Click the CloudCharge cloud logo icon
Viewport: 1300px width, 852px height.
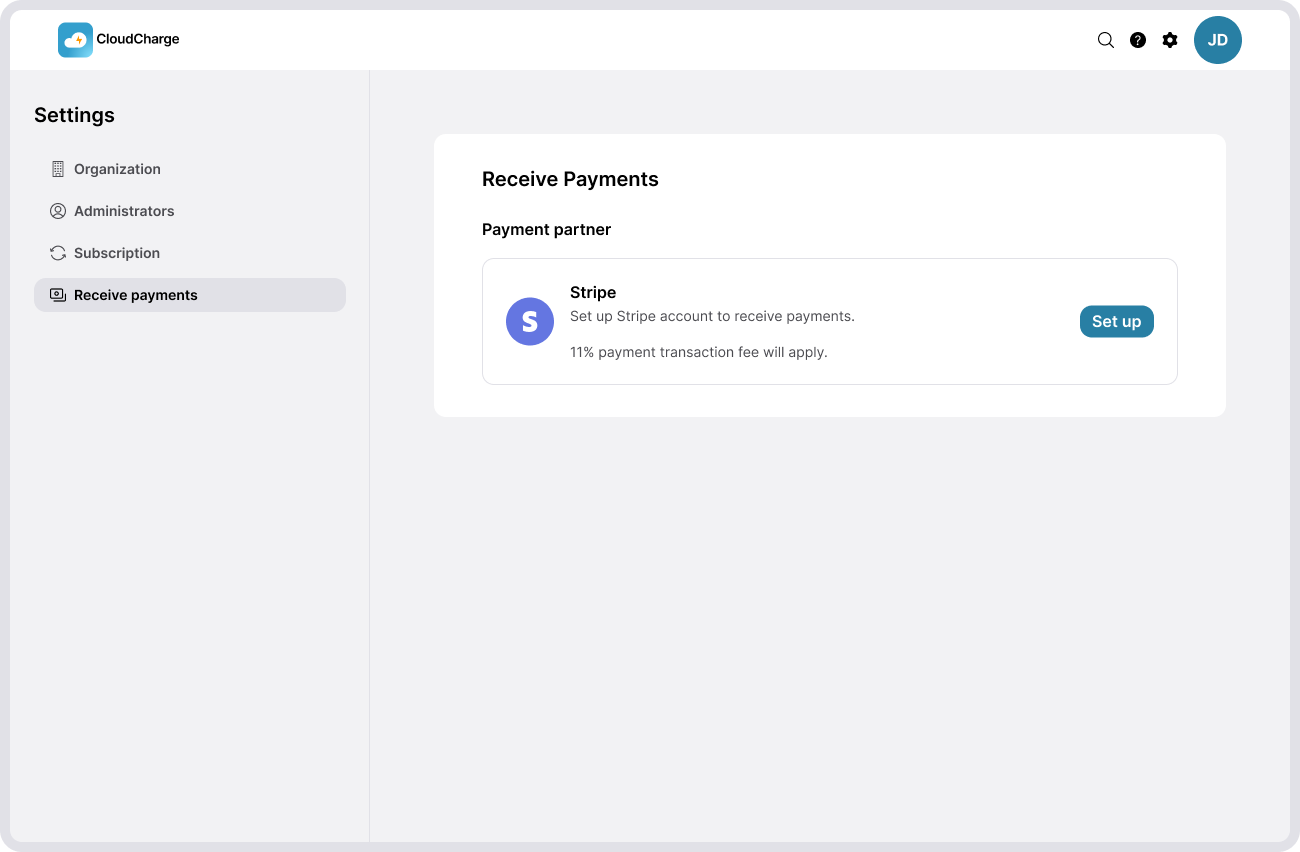[75, 40]
